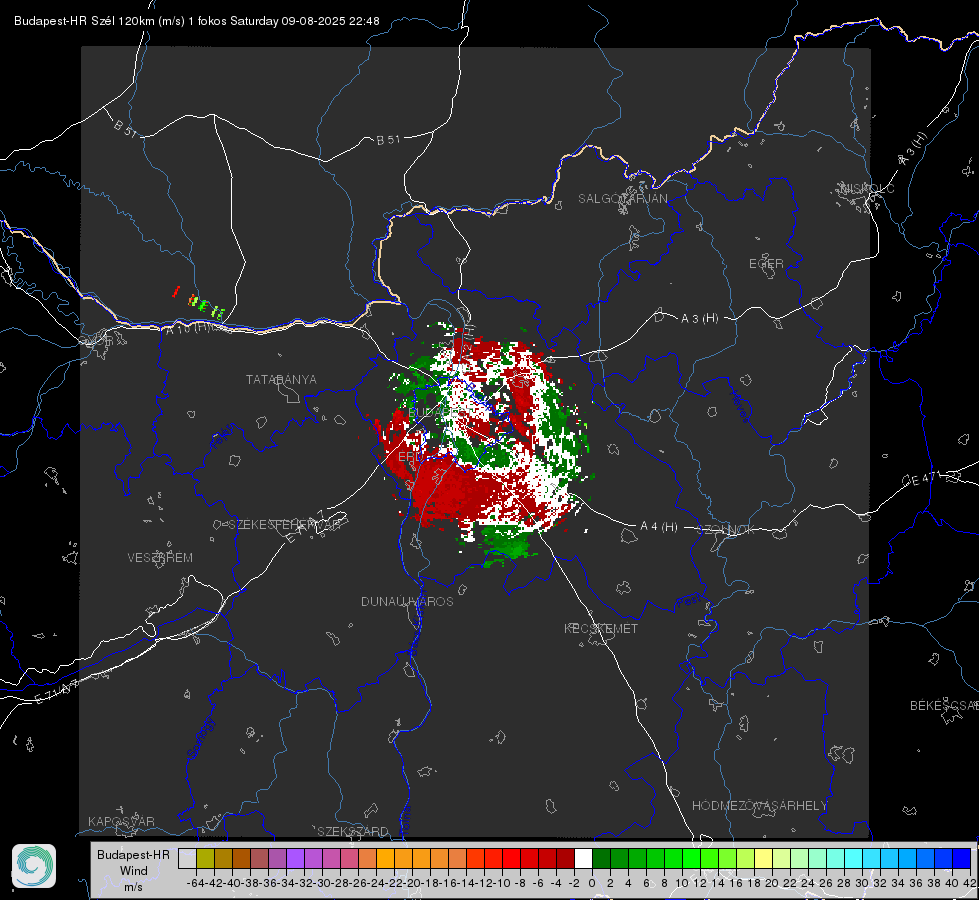This screenshot has width=979, height=900.
Task: Pick the purple legend swatch above -34
Action: coord(295,858)
